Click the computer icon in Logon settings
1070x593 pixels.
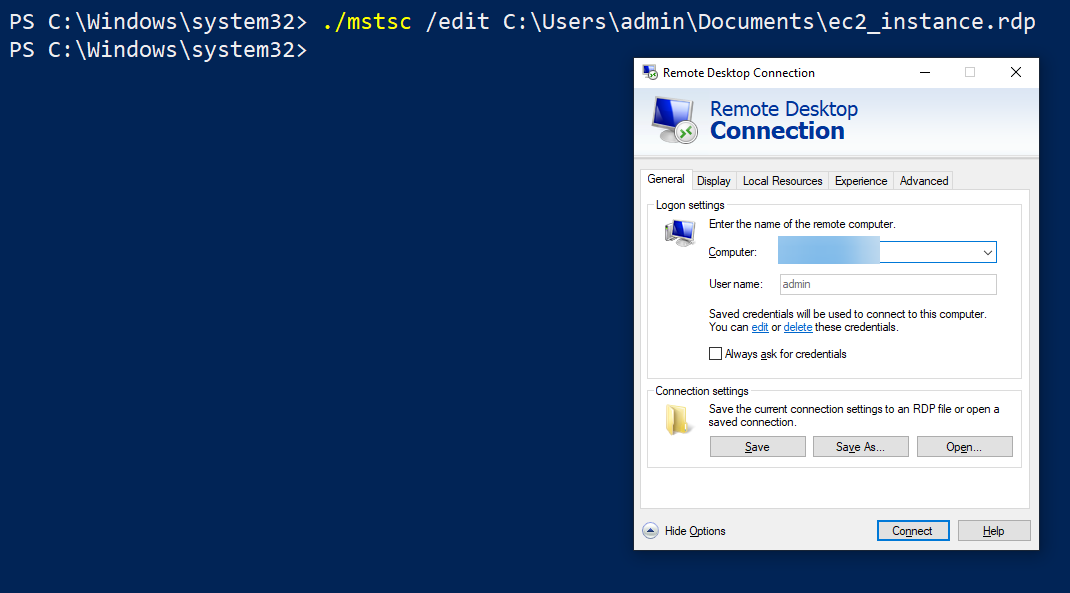click(x=680, y=233)
